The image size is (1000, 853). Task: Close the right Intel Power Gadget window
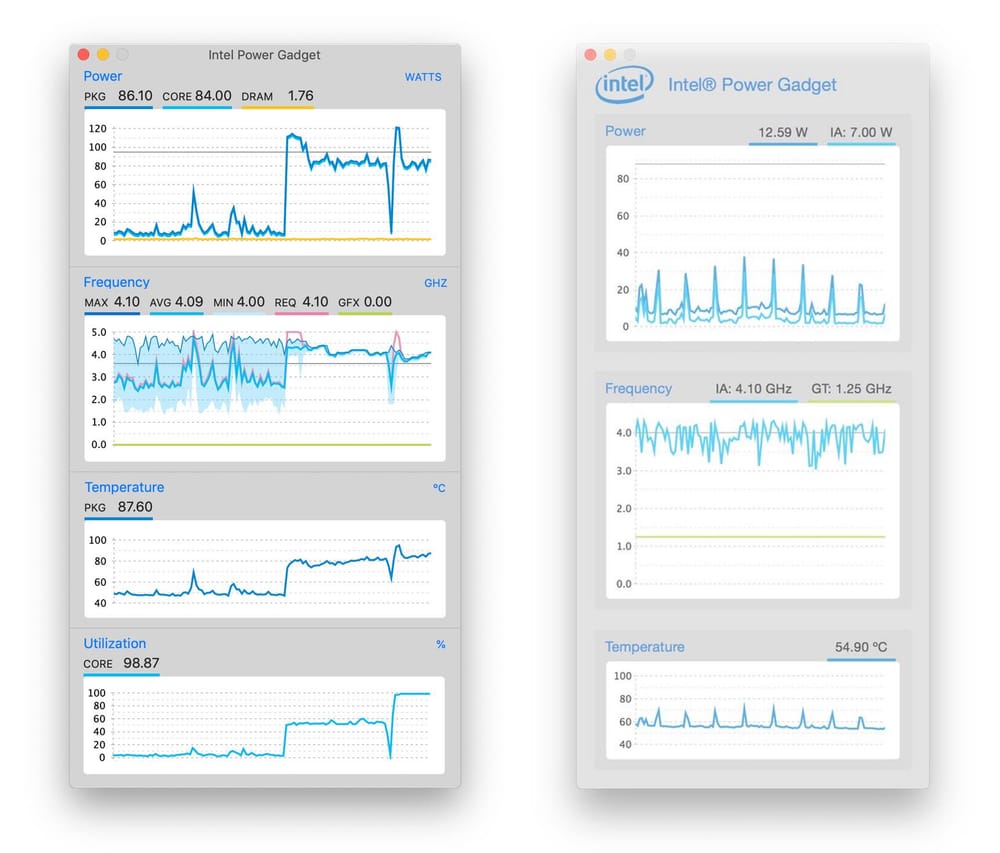pyautogui.click(x=590, y=55)
